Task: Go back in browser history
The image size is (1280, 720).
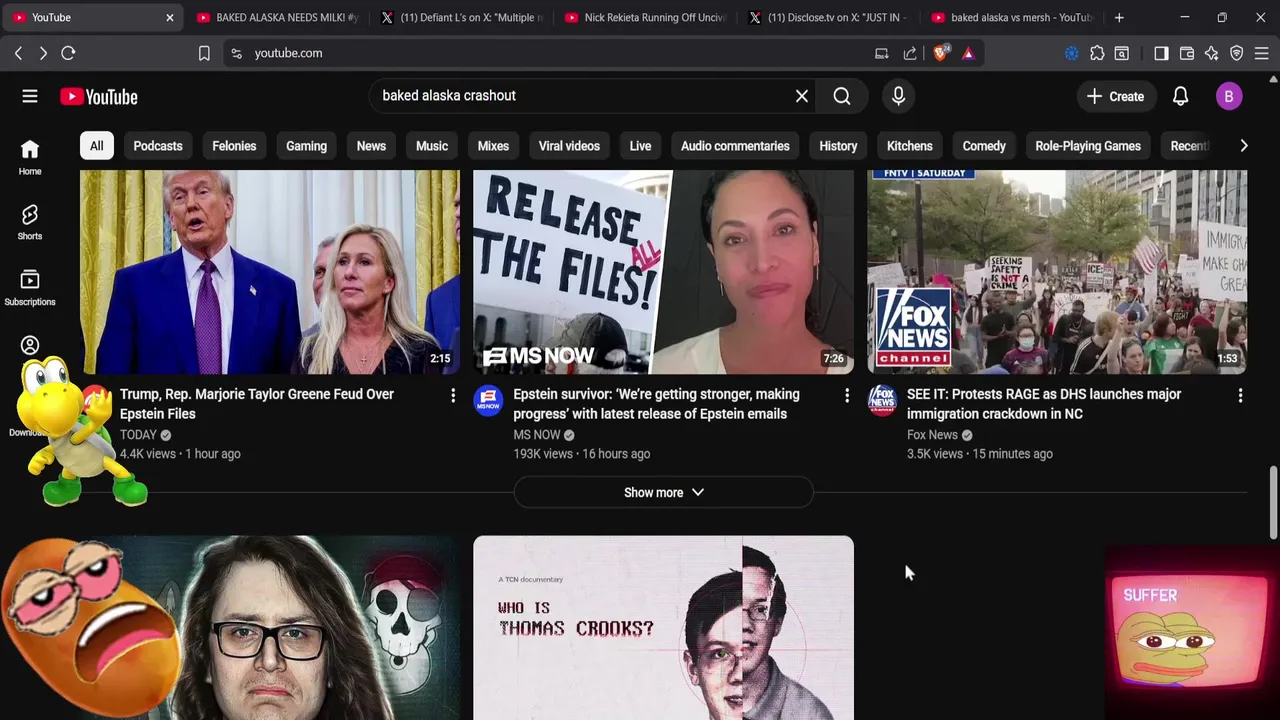Action: pos(18,53)
